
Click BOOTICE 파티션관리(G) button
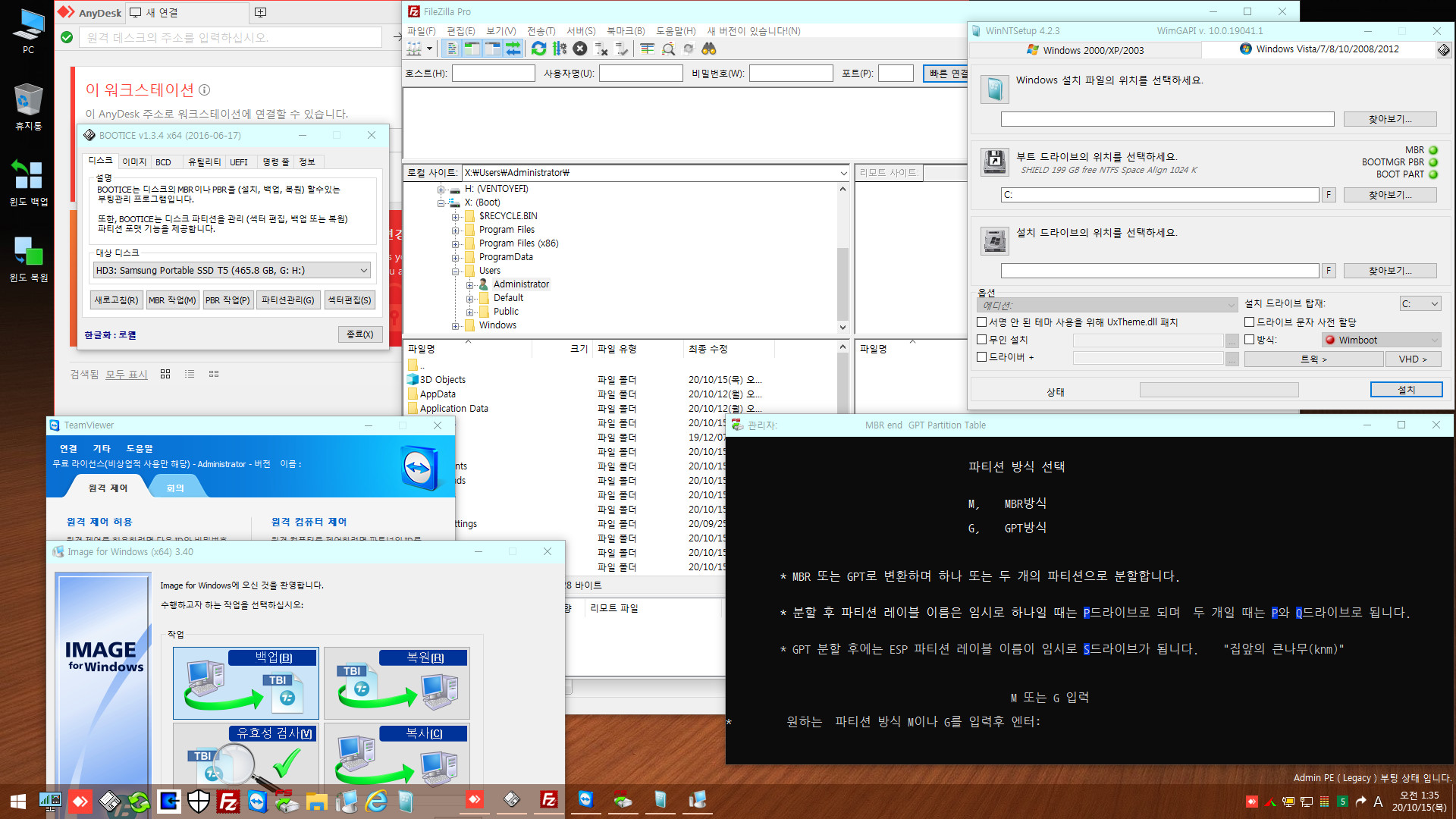tap(287, 300)
